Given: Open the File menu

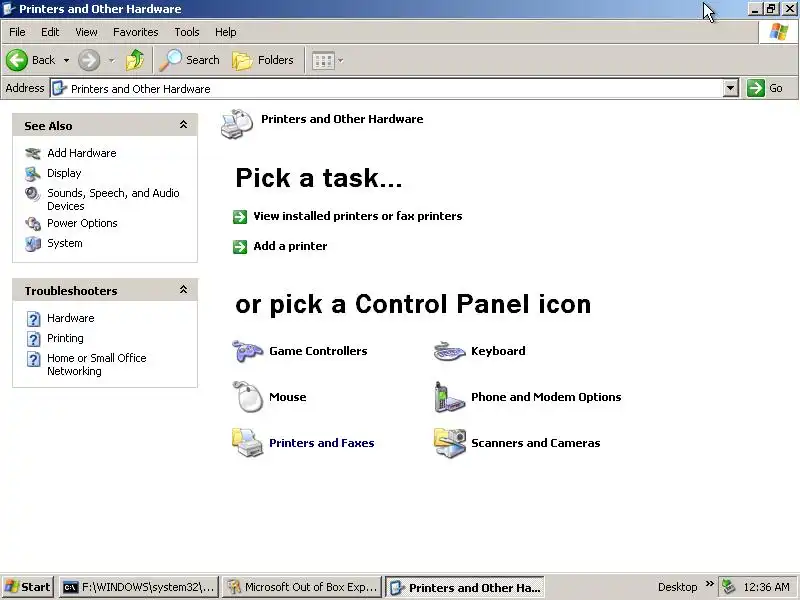Looking at the screenshot, I should [x=17, y=32].
